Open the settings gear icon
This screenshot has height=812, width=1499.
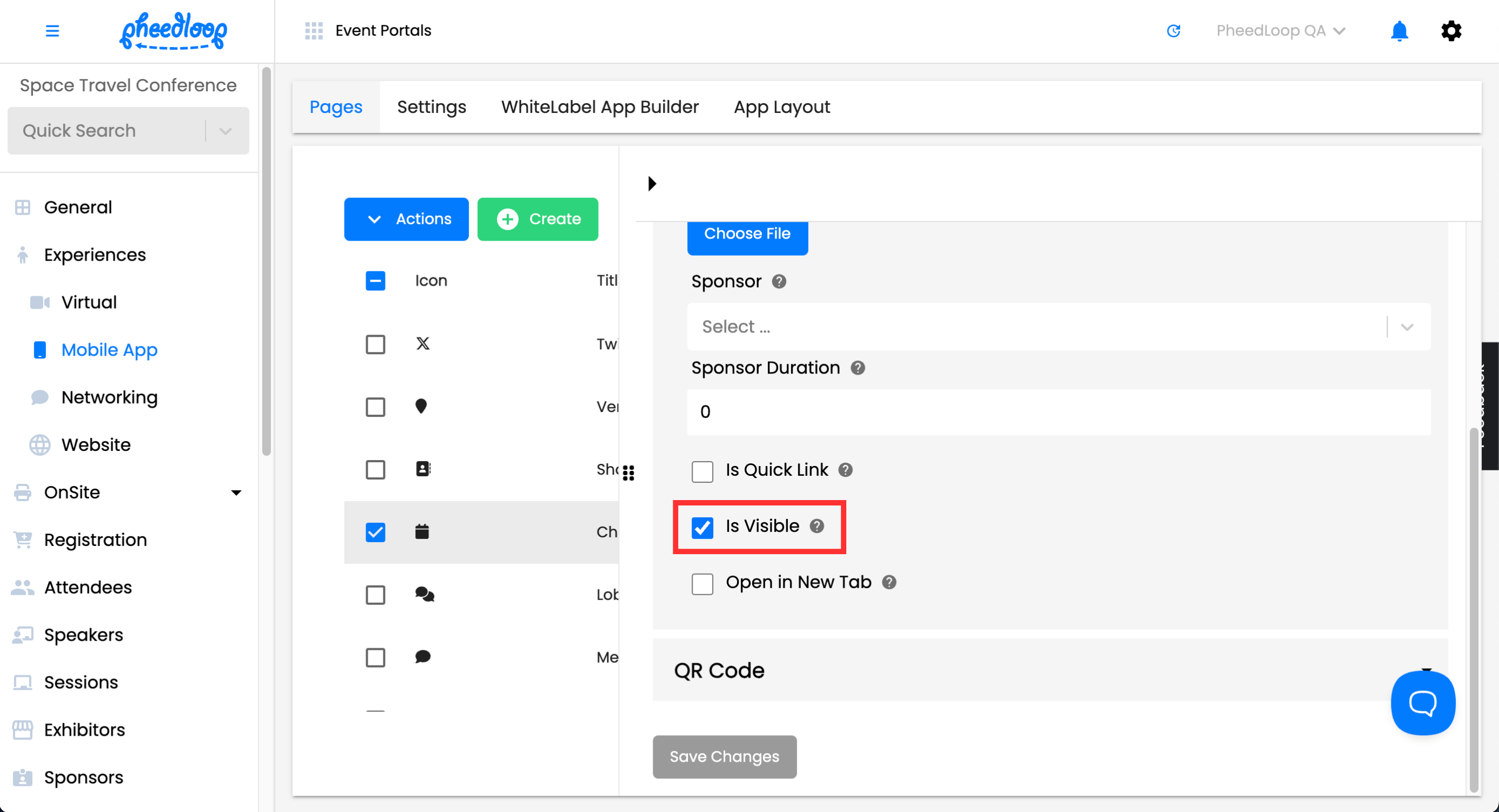1451,31
